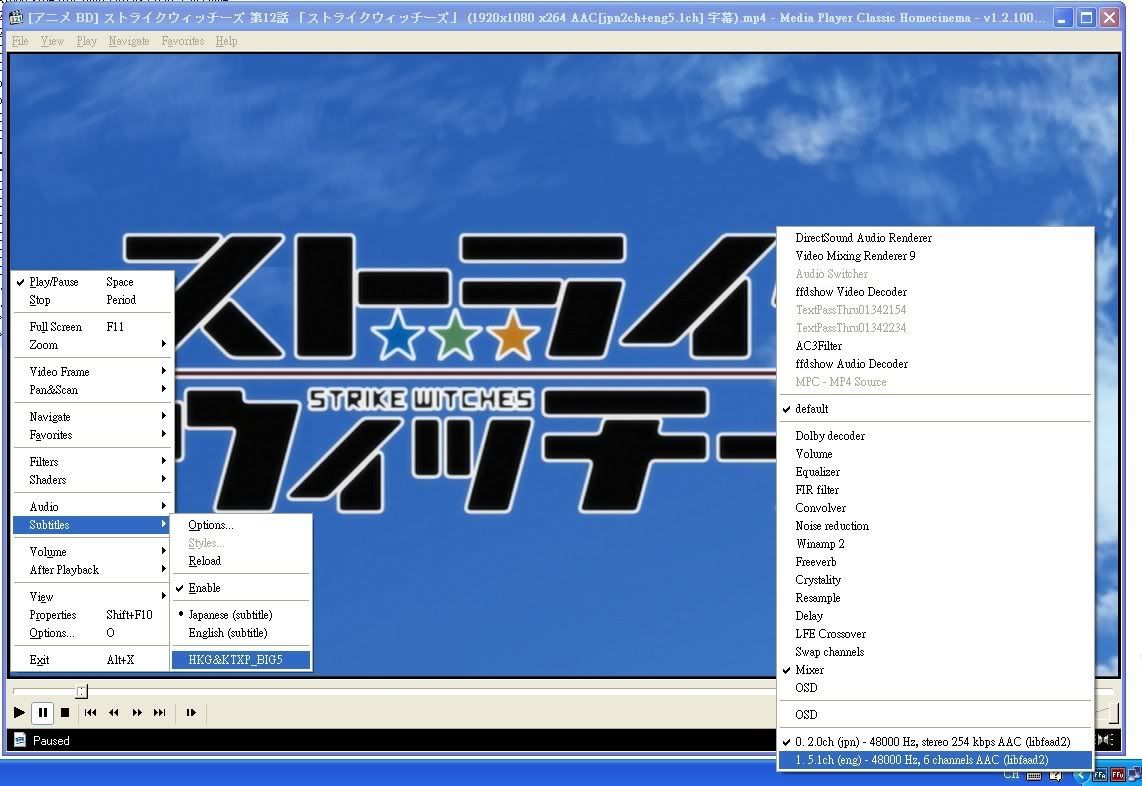Click the ffdshow audio (FFa) tray icon
1142x786 pixels.
[1100, 775]
